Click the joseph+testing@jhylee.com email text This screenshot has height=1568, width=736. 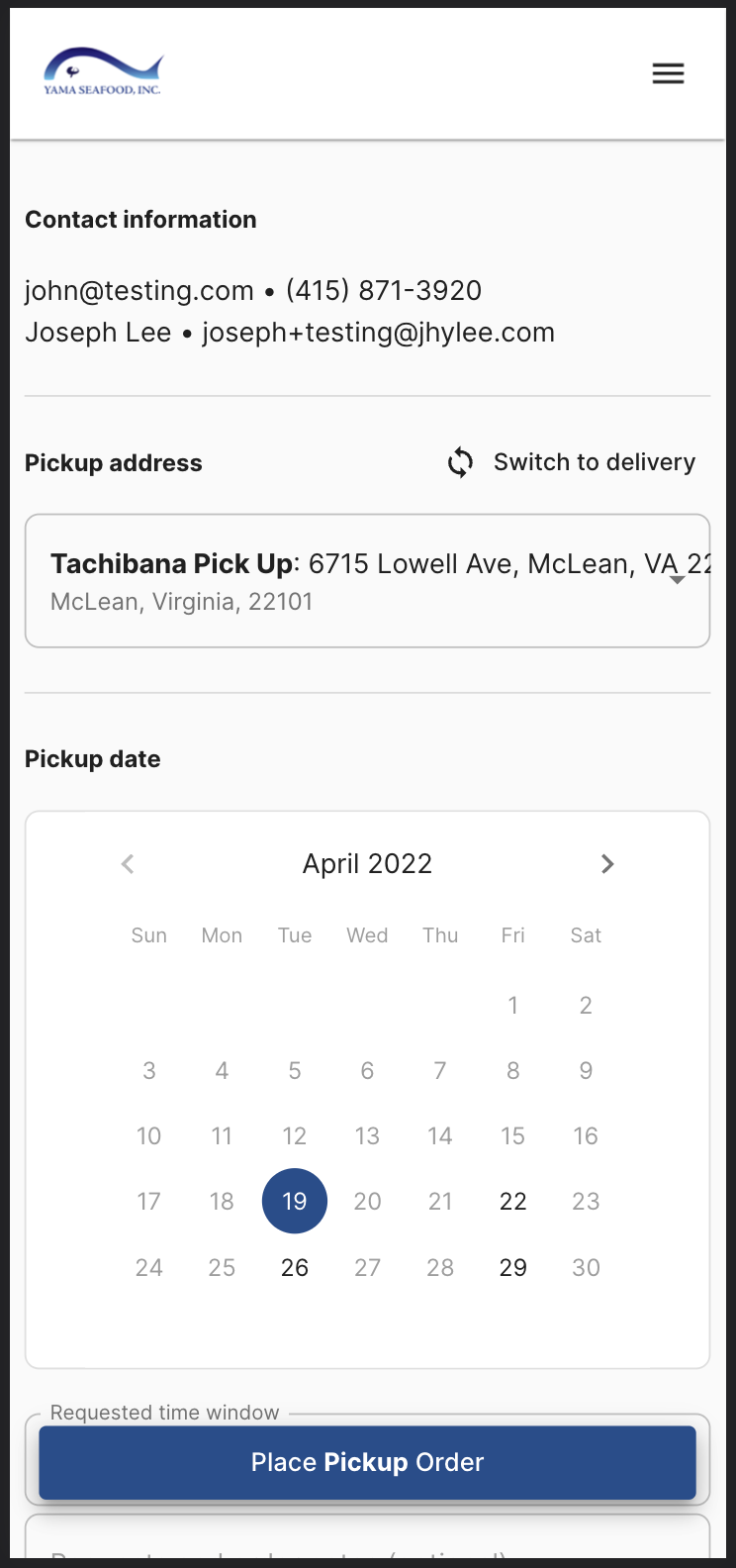[x=378, y=333]
